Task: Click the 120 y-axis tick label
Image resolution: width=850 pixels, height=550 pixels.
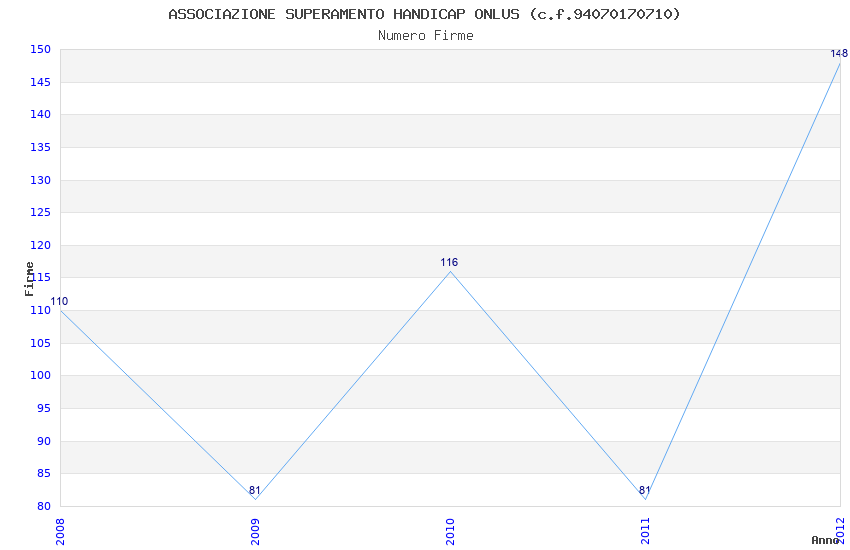Action: 41,245
